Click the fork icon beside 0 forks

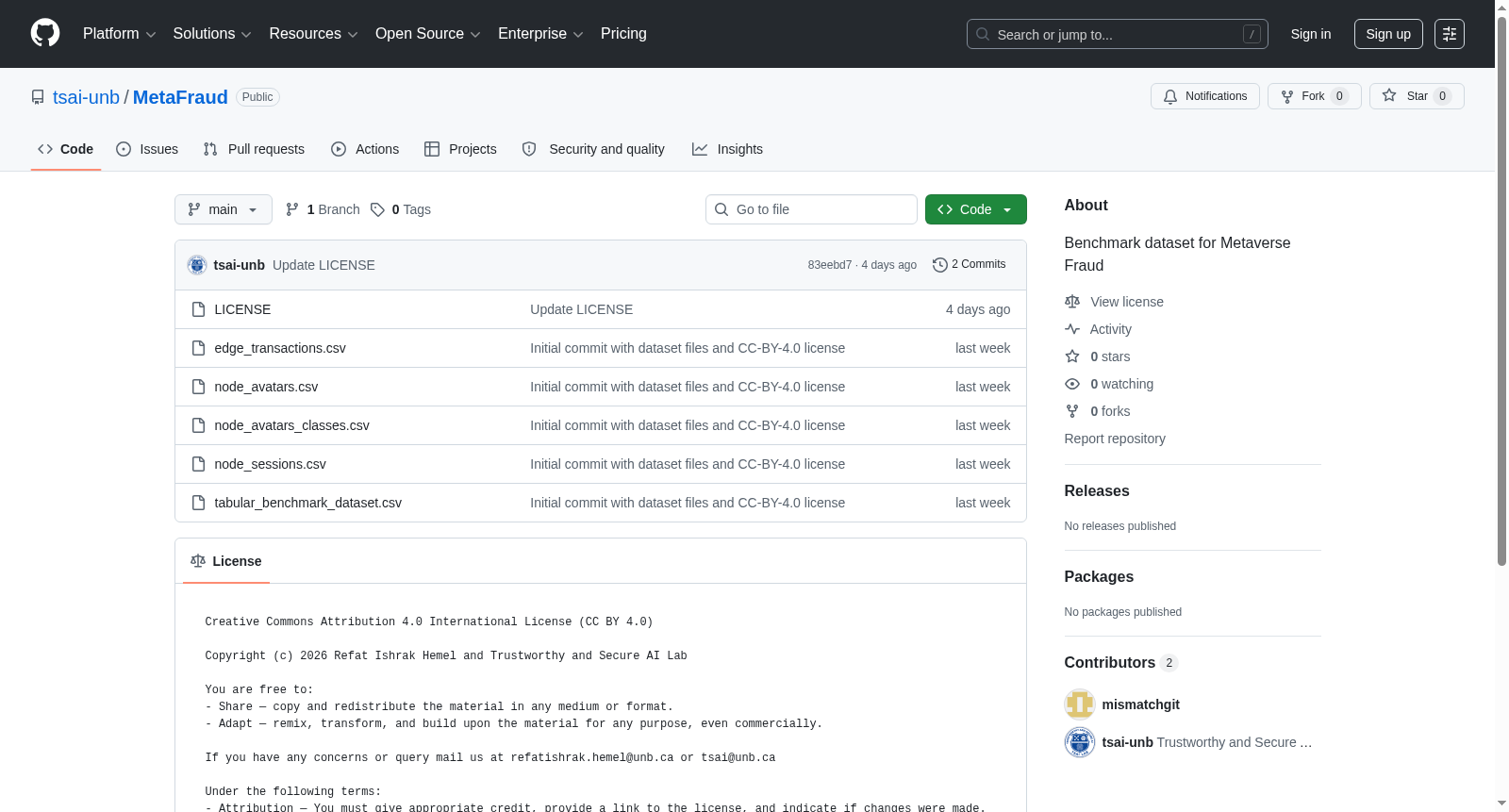[x=1072, y=411]
